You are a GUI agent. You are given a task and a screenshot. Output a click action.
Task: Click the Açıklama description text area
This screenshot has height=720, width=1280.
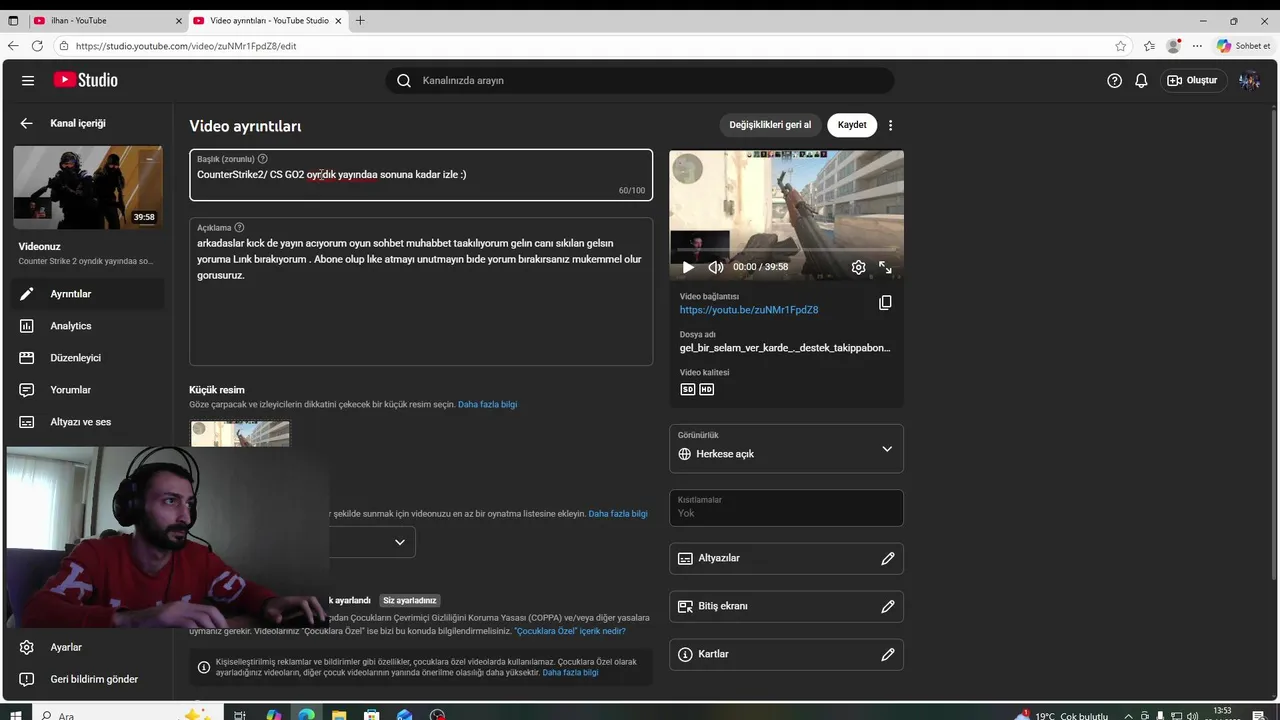(421, 292)
